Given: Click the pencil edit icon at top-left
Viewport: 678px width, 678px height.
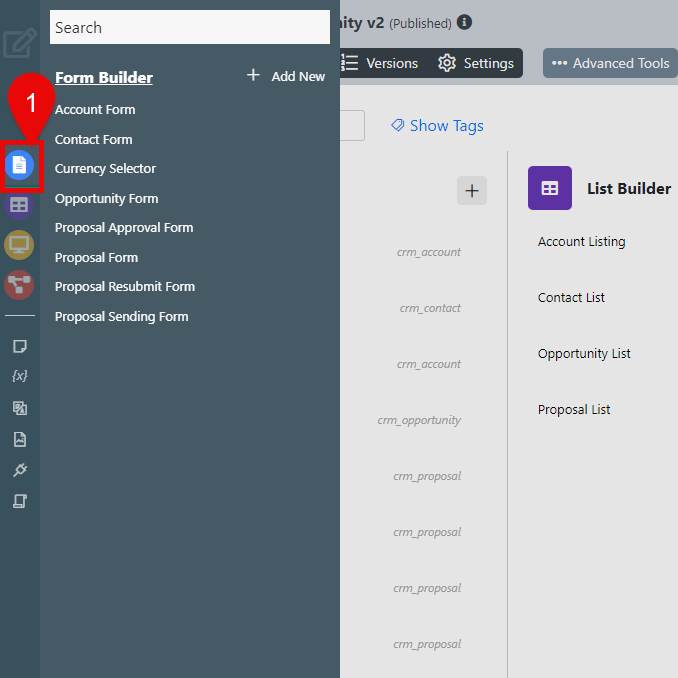Looking at the screenshot, I should point(19,46).
